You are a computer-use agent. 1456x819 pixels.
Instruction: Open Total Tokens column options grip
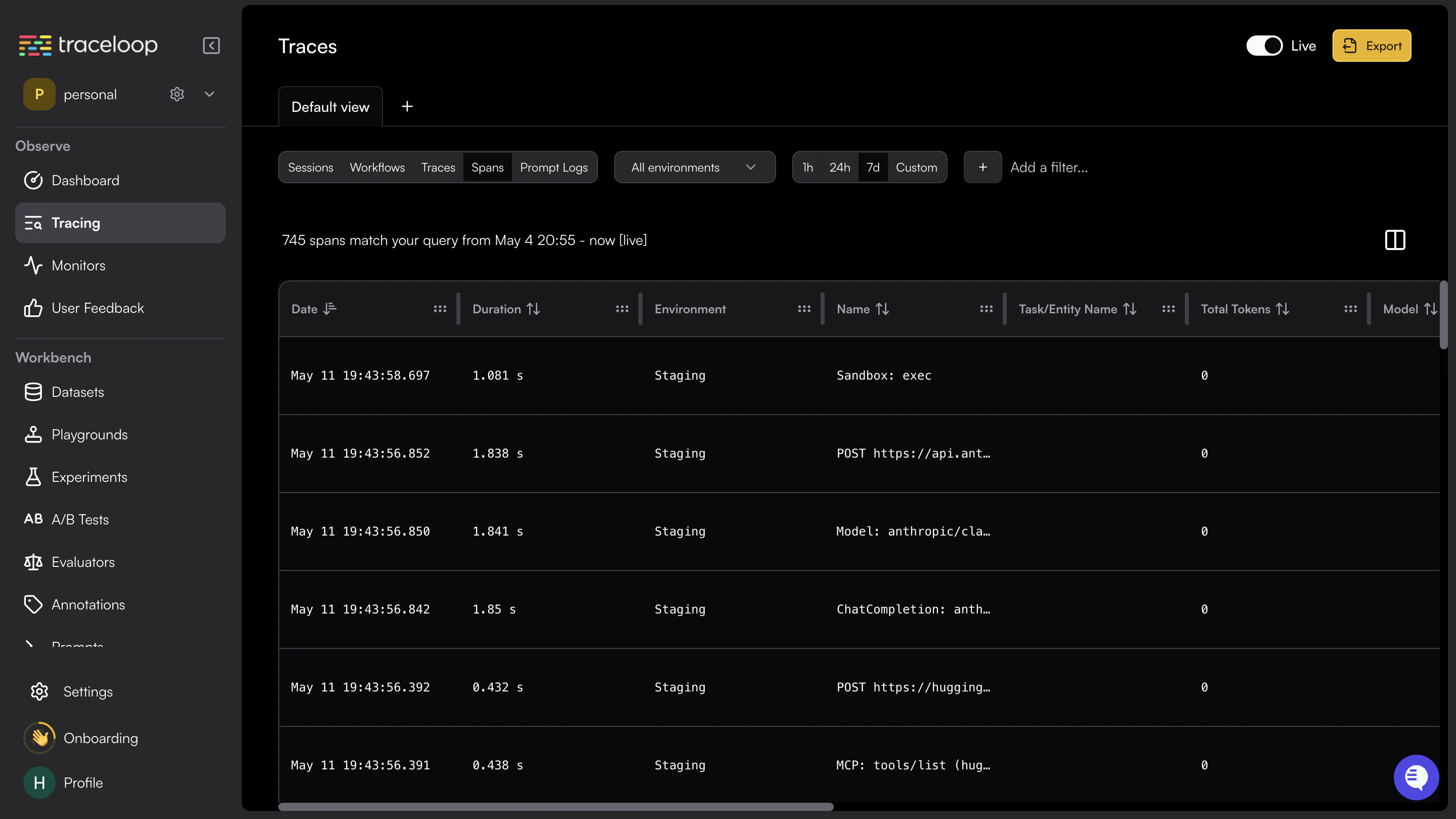[1350, 309]
